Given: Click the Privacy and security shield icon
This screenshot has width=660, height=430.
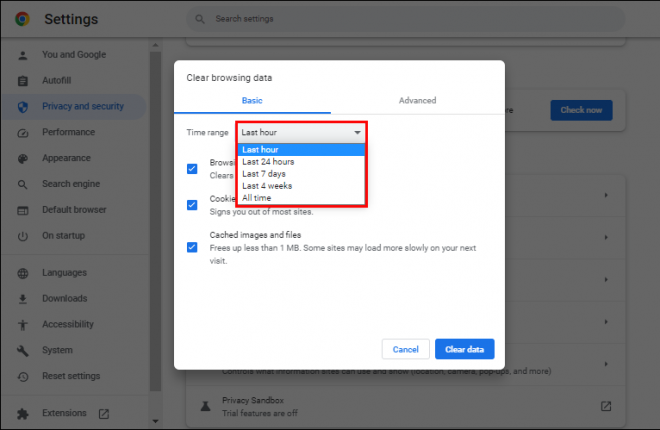Looking at the screenshot, I should coord(22,106).
